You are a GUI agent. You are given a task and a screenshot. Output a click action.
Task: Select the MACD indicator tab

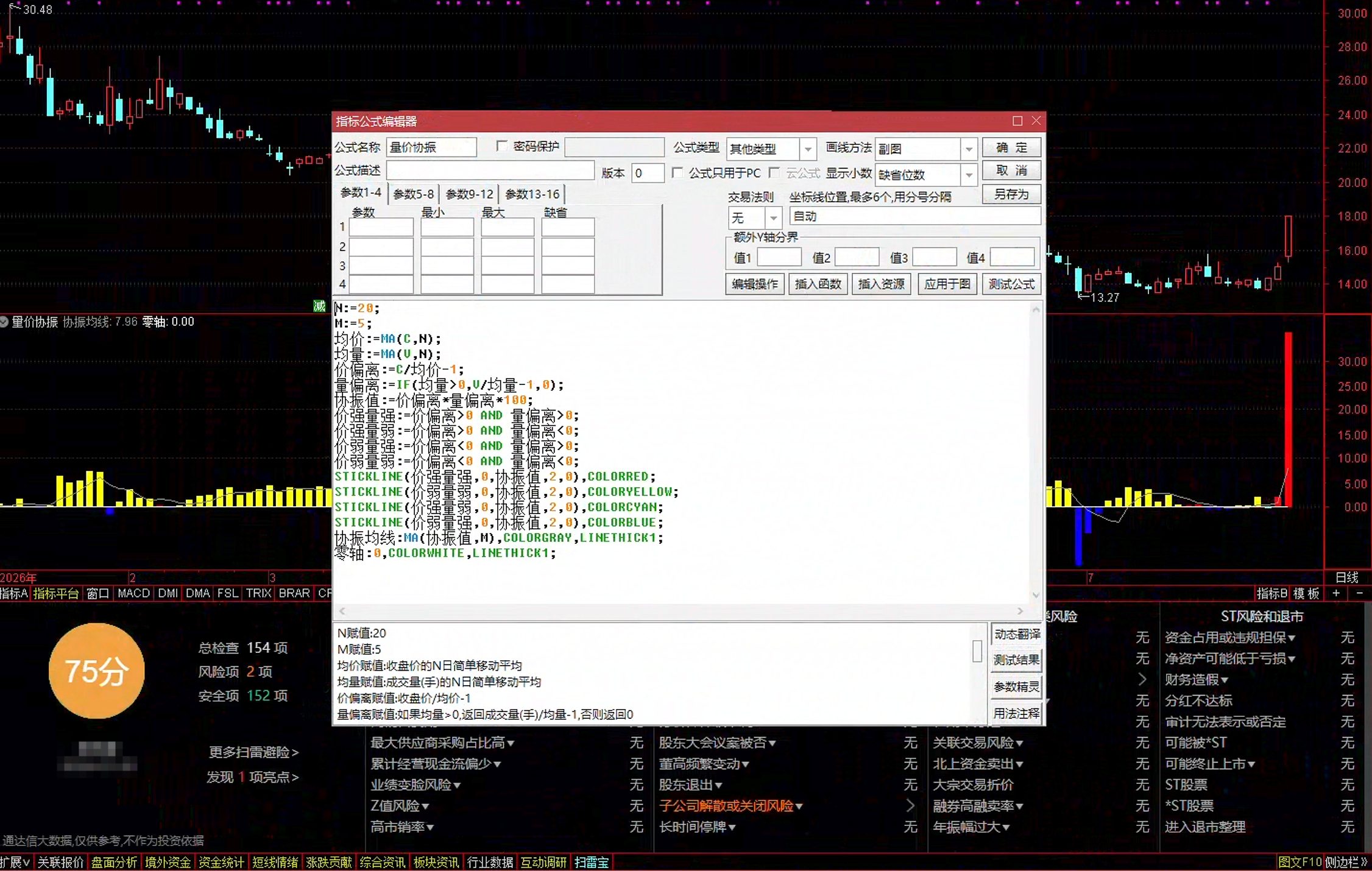click(x=133, y=593)
